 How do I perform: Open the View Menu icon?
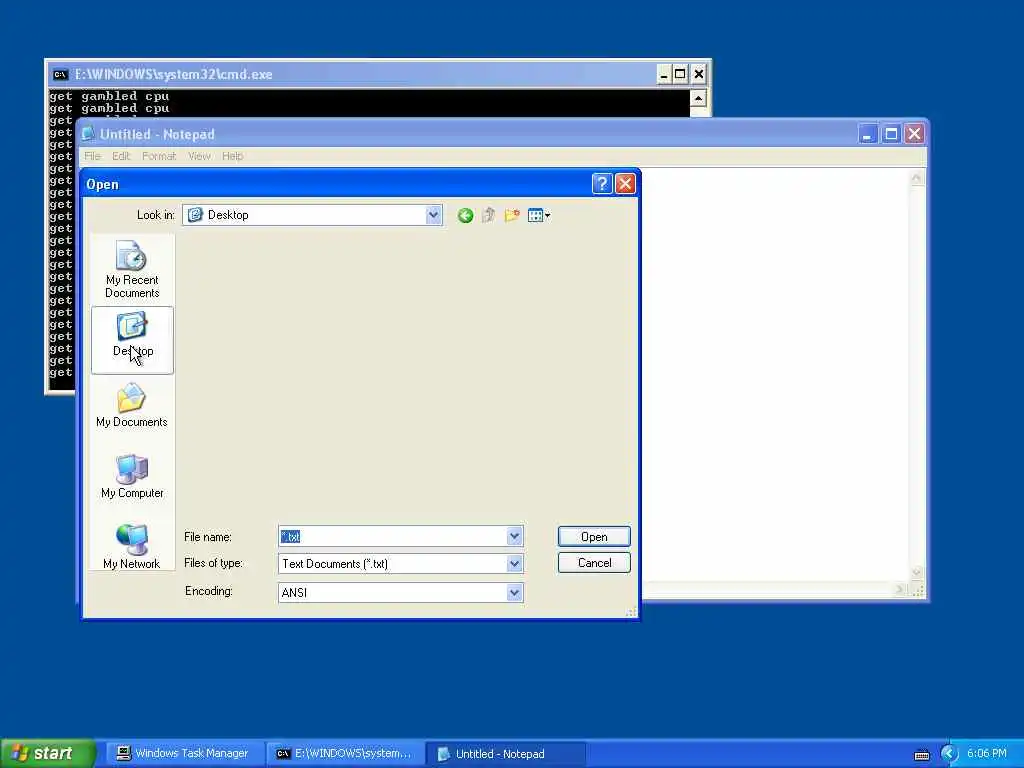[539, 216]
